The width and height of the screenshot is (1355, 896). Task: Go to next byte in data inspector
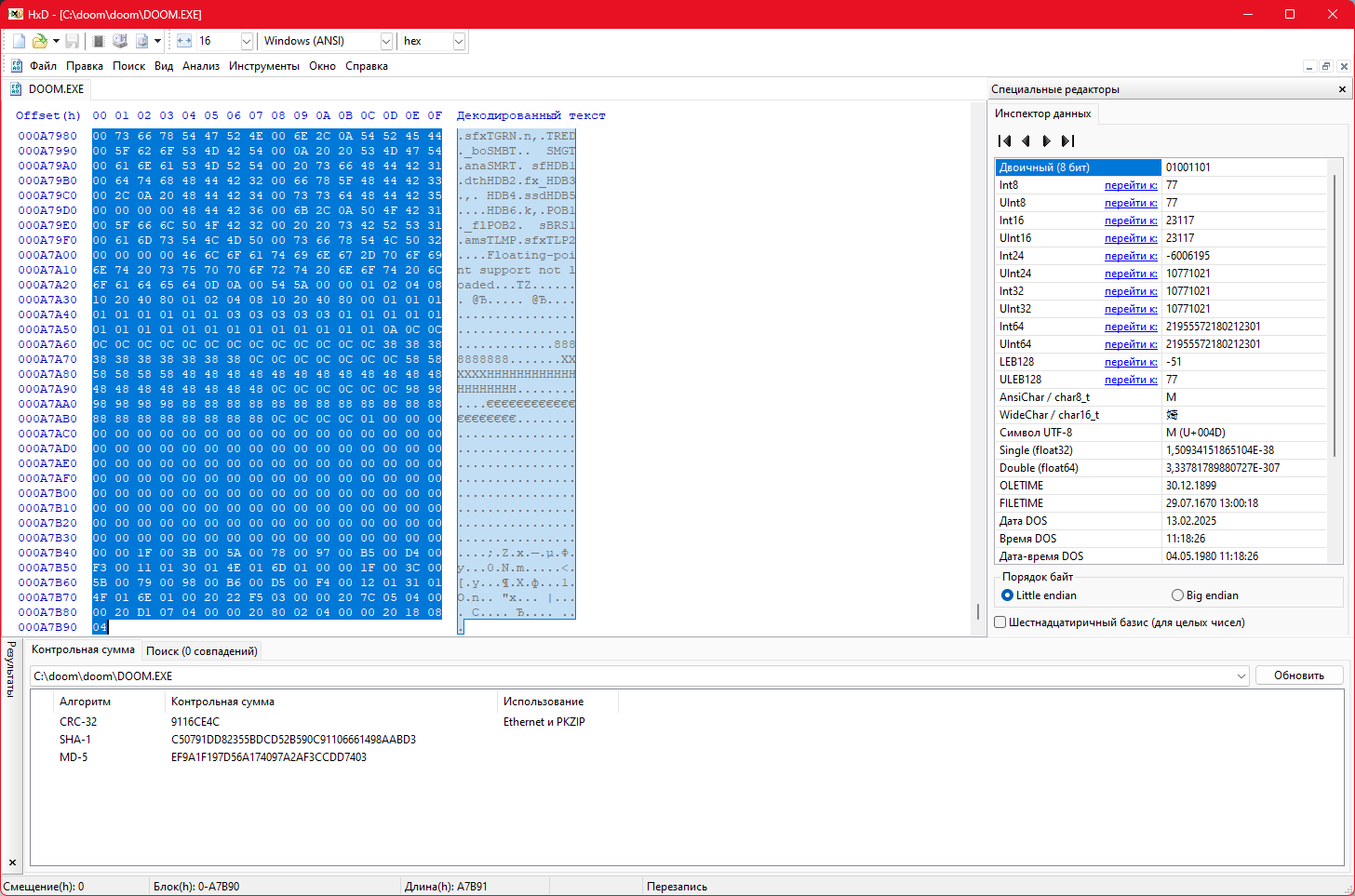click(1047, 141)
